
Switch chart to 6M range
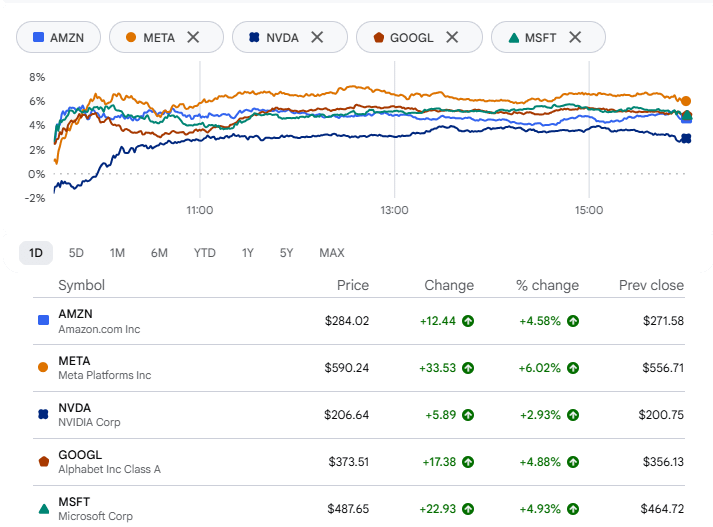point(159,253)
